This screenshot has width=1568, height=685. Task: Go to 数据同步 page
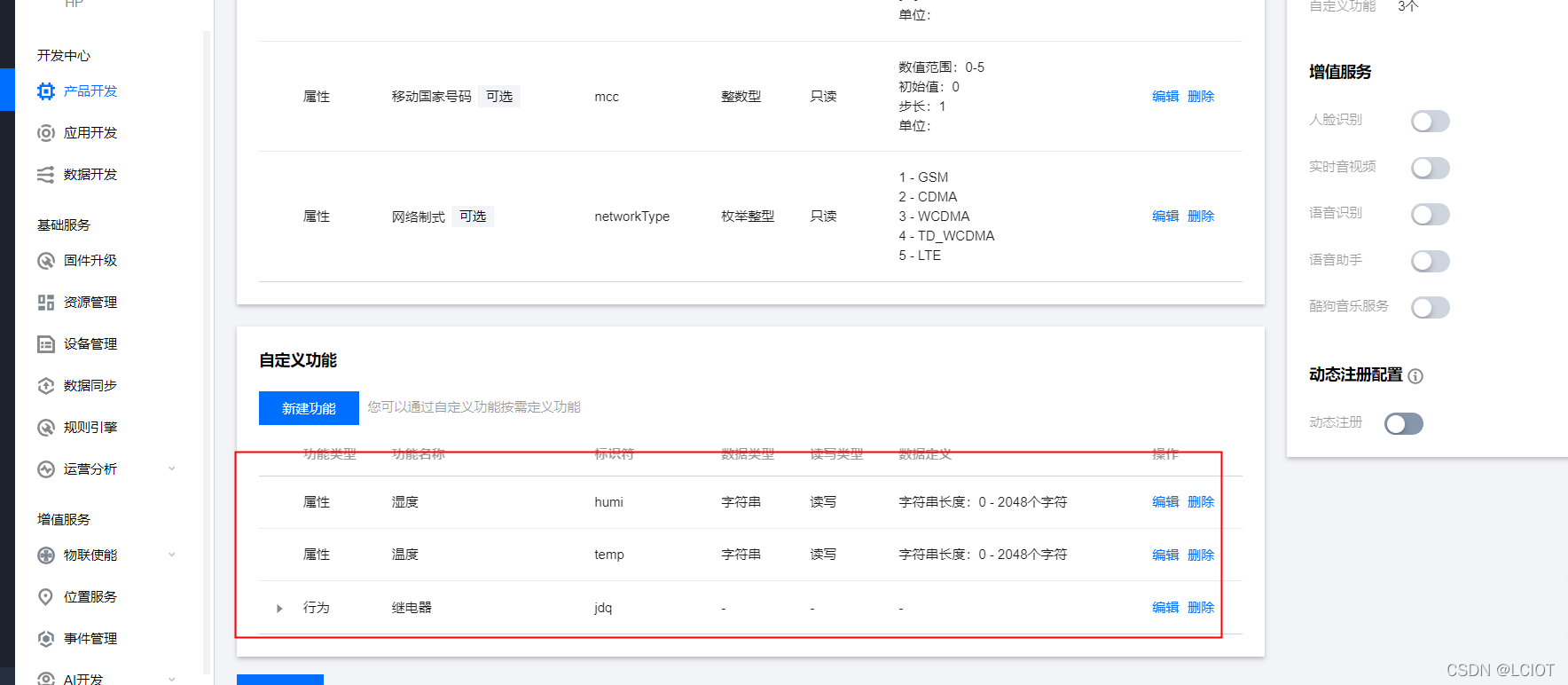click(x=90, y=386)
